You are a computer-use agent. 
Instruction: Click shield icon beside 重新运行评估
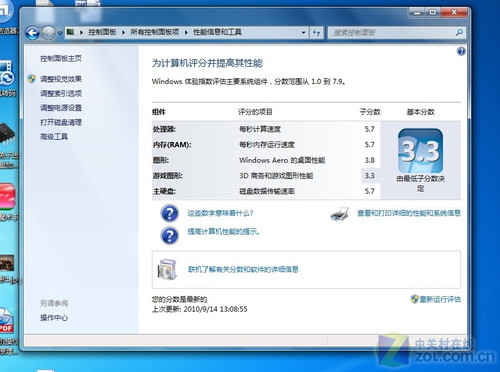pos(414,299)
